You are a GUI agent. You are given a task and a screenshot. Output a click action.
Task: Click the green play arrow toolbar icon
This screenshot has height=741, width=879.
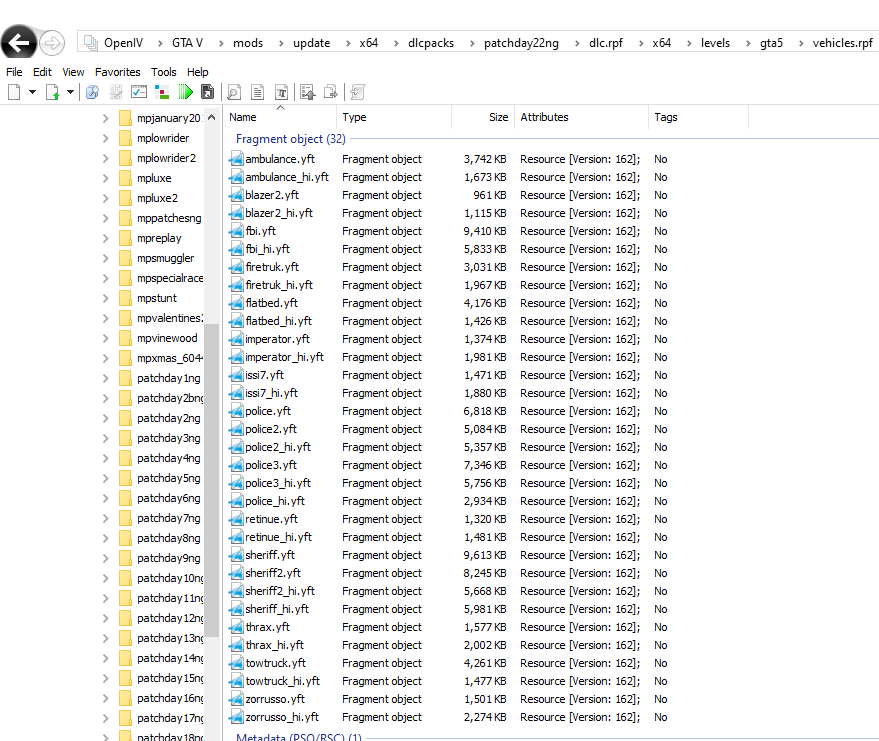coord(186,92)
